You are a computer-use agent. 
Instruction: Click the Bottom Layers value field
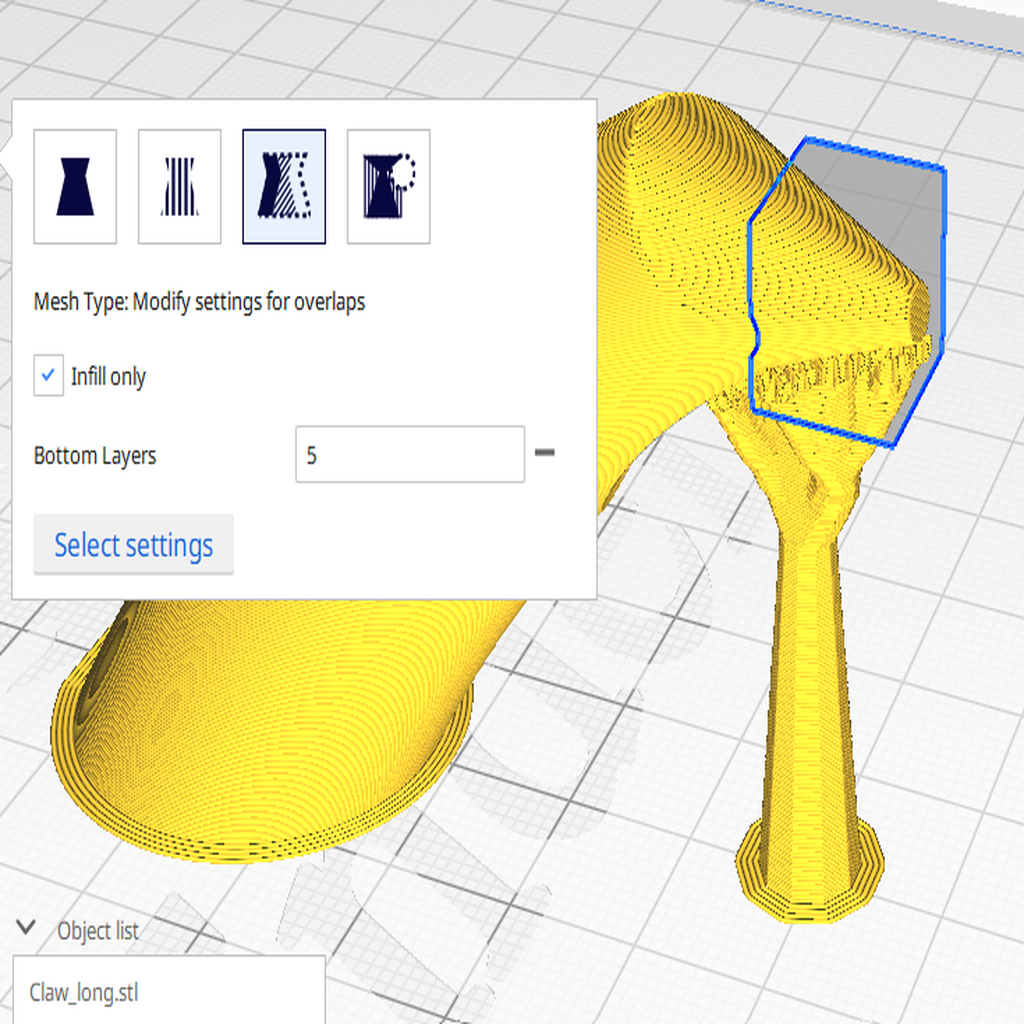tap(410, 455)
